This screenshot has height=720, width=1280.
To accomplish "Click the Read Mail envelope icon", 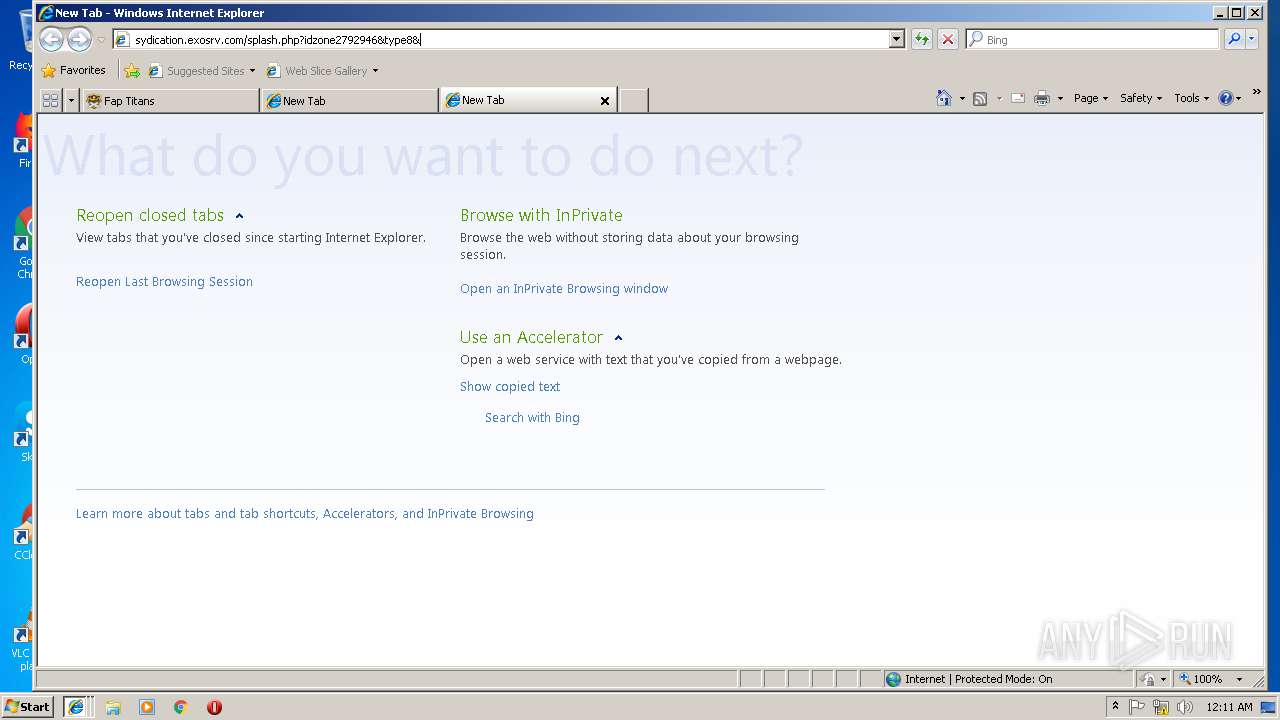I will point(1018,98).
